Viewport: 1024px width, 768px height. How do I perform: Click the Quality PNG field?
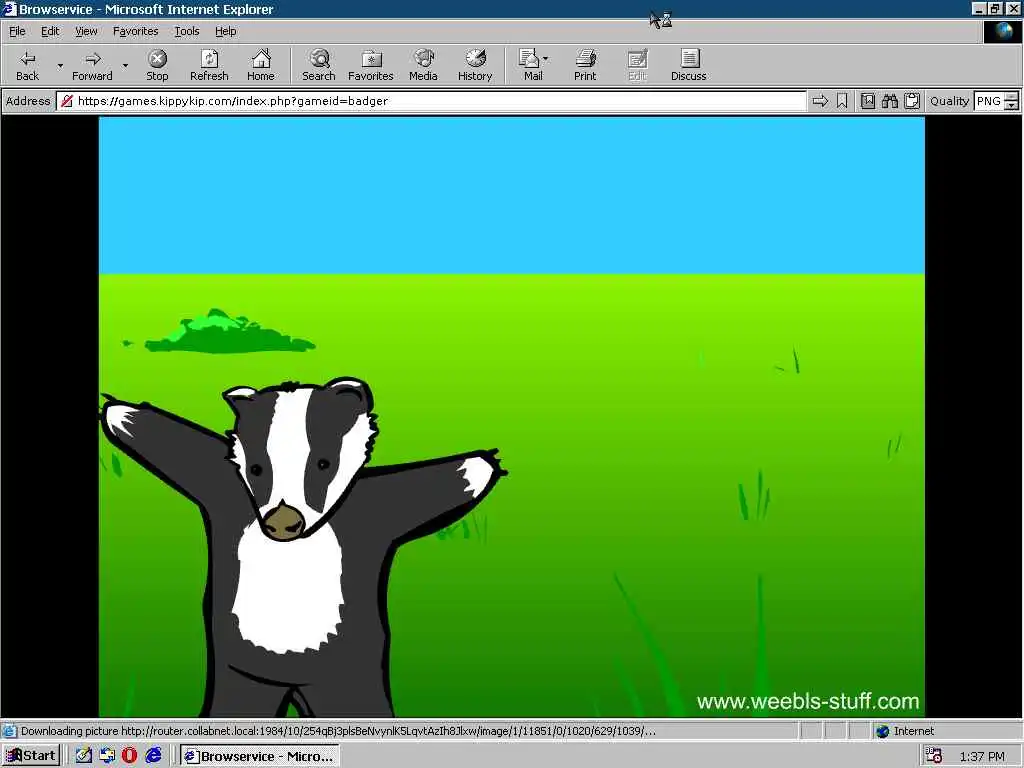click(x=988, y=101)
